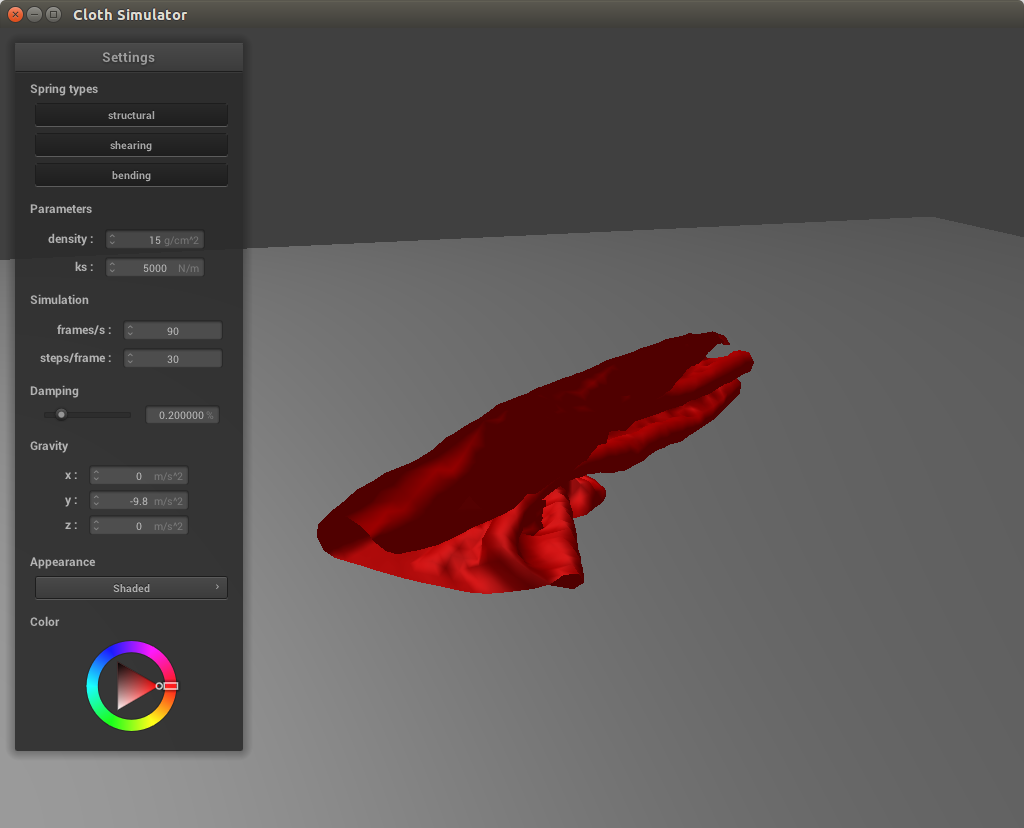Click the Settings panel header
Screen dimensions: 1024x828
tap(128, 57)
